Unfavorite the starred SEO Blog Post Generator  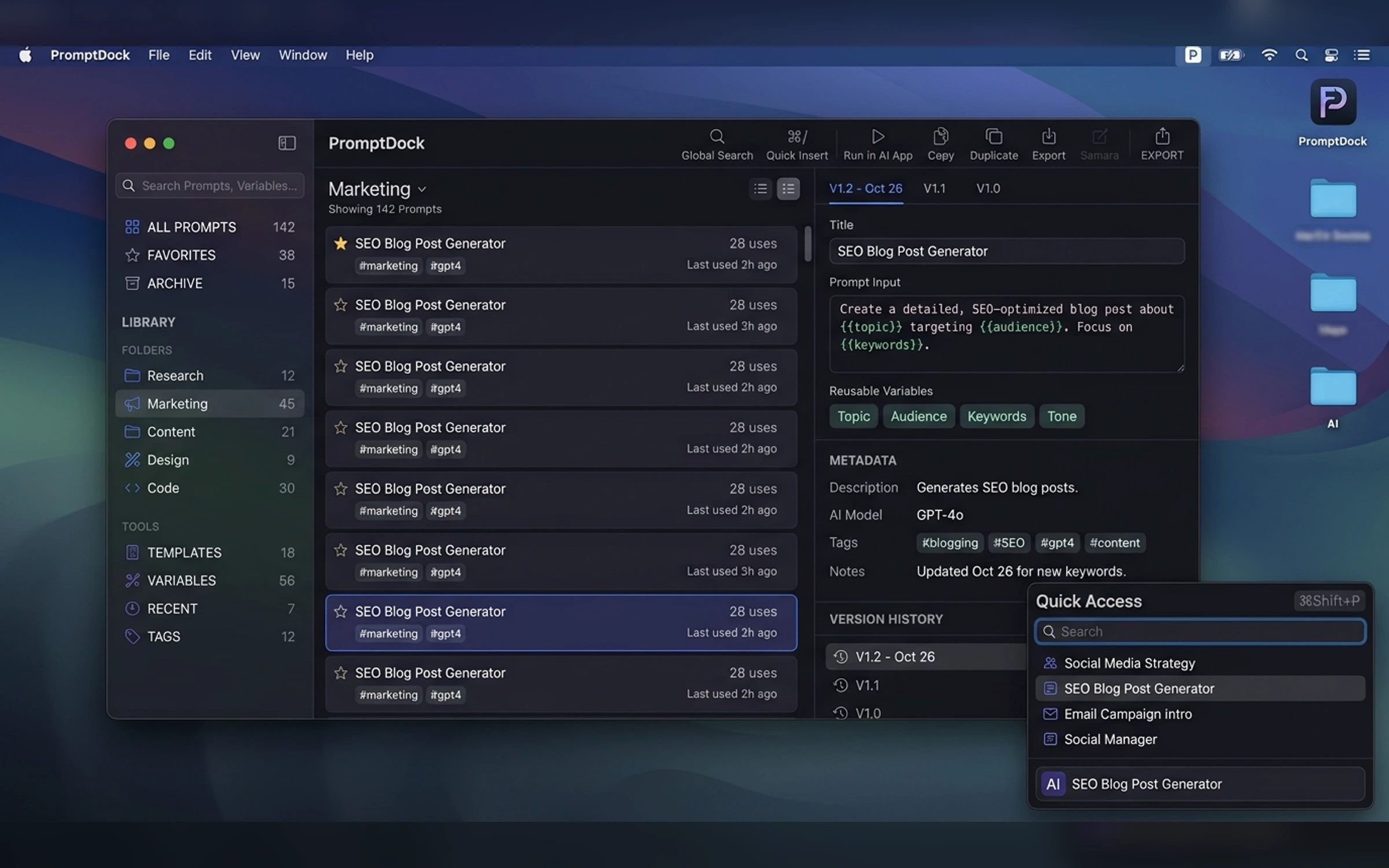point(341,244)
